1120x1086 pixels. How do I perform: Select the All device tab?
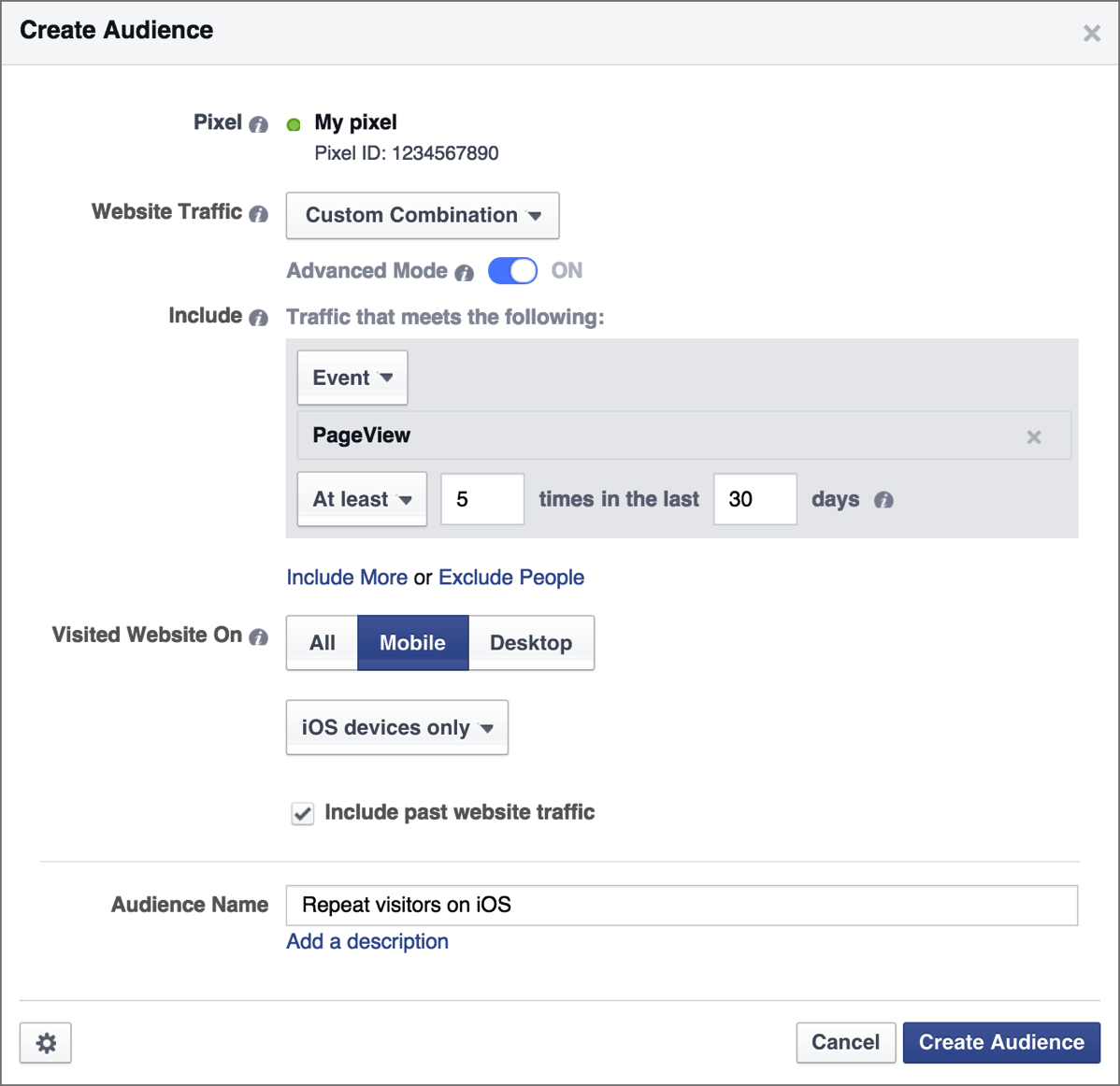(323, 643)
